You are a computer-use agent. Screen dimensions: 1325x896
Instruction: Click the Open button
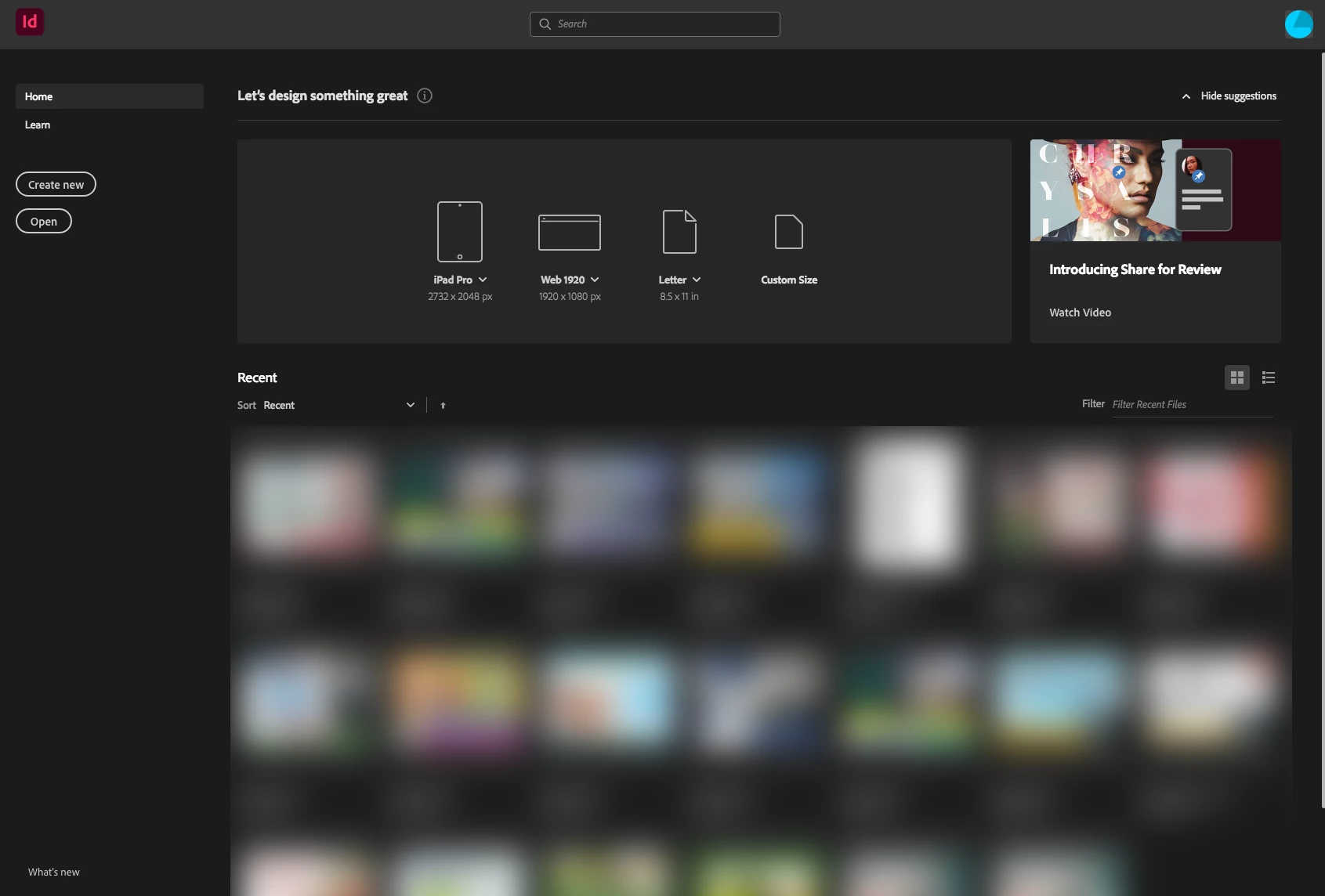(44, 221)
